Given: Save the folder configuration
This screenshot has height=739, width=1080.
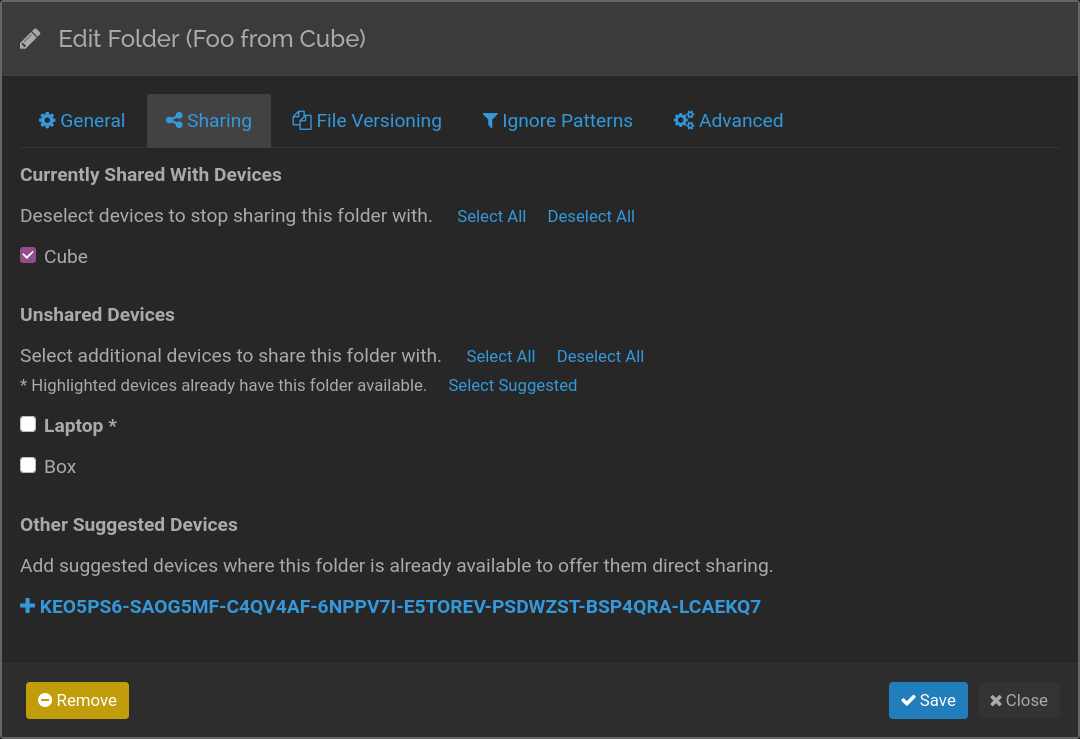Looking at the screenshot, I should (928, 700).
